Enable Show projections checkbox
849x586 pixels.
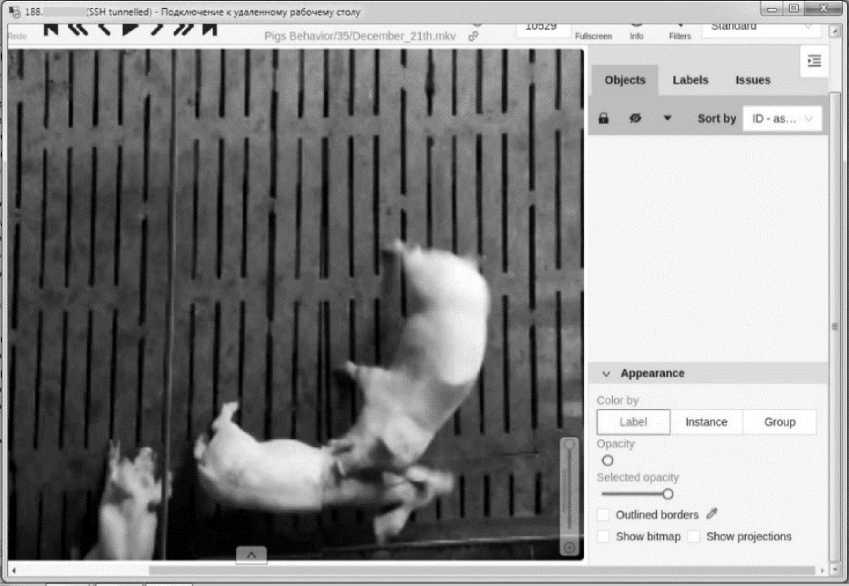[x=694, y=536]
